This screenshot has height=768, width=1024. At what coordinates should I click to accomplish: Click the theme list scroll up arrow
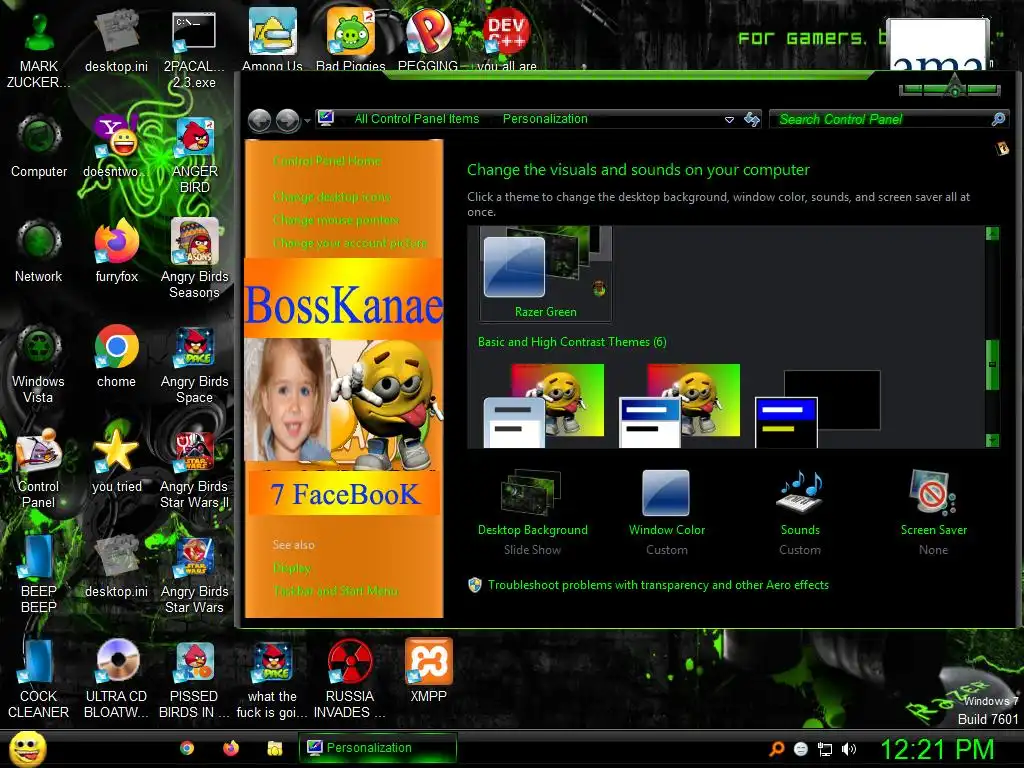pyautogui.click(x=992, y=233)
